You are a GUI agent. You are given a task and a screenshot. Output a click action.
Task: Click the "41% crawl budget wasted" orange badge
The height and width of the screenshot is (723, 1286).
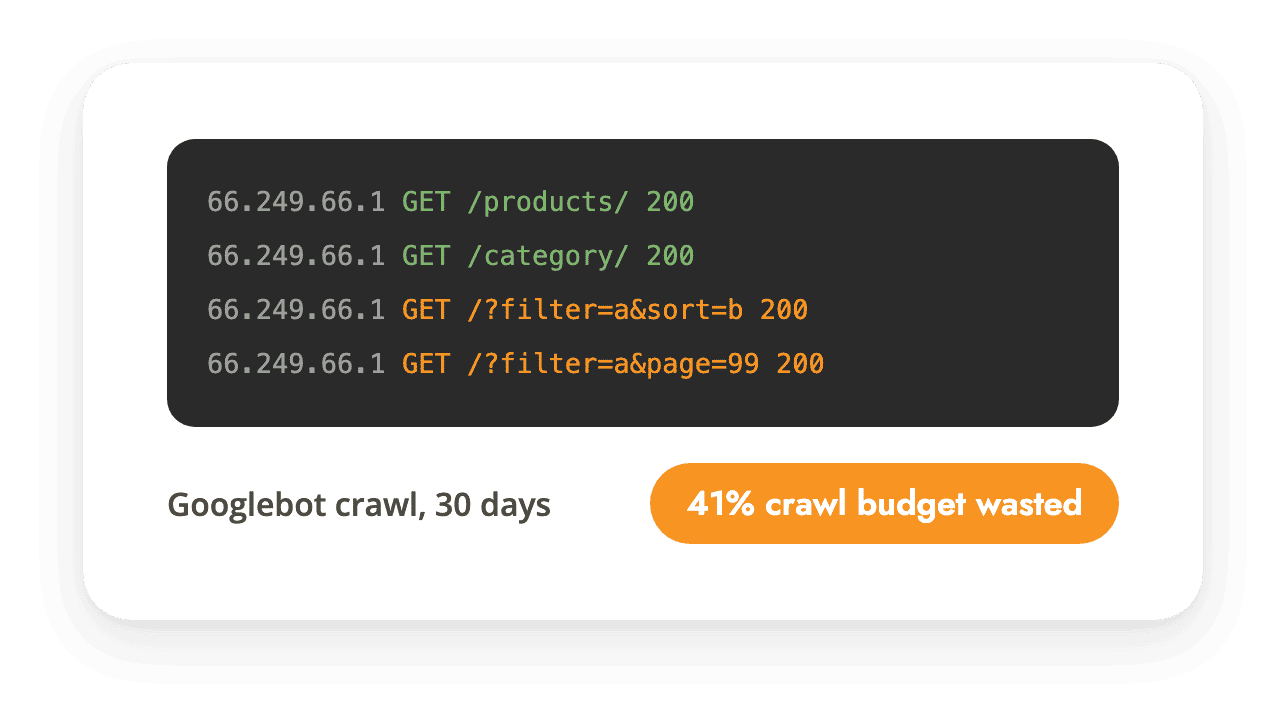(884, 503)
